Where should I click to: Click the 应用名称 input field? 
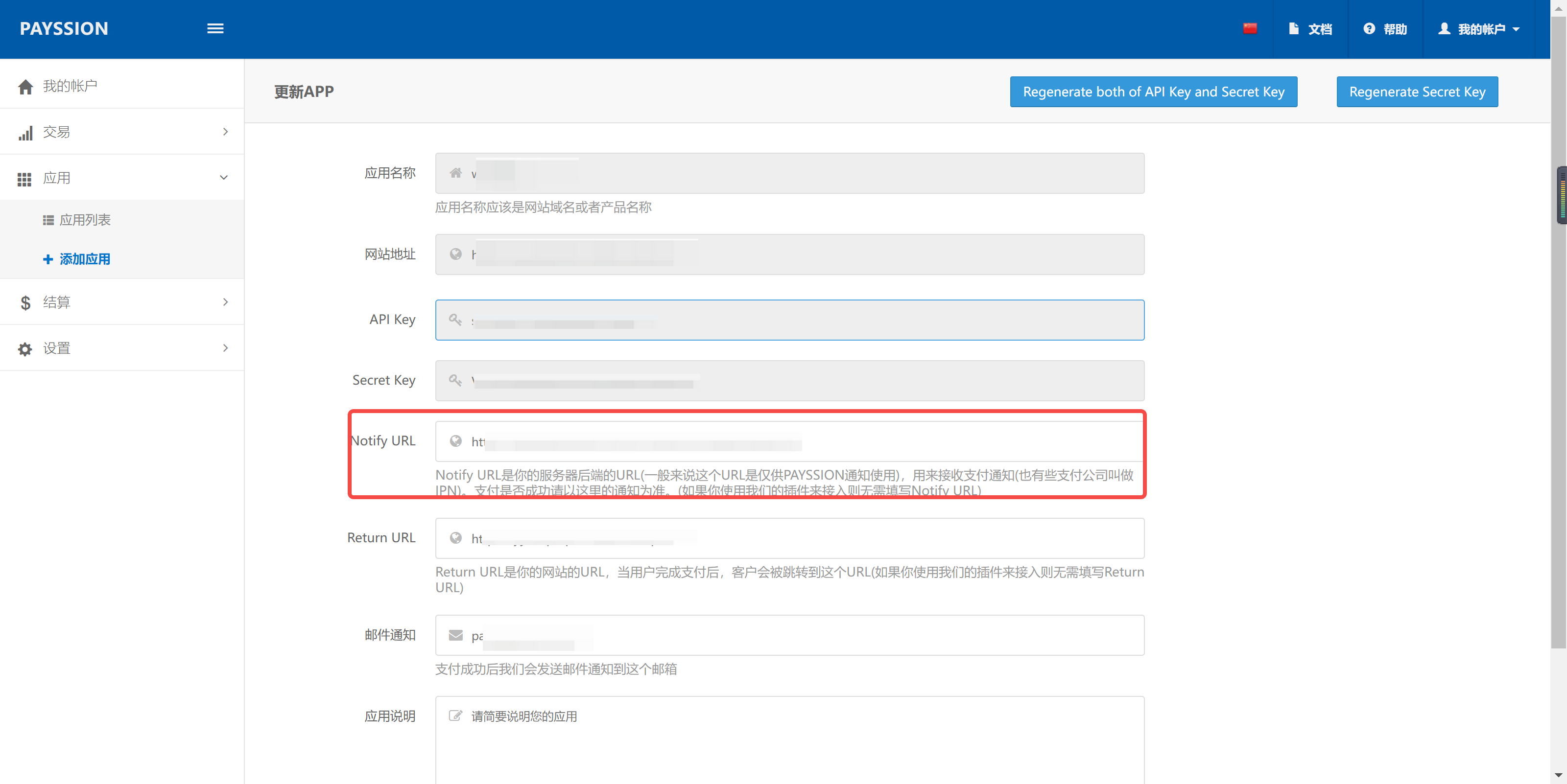pos(789,173)
